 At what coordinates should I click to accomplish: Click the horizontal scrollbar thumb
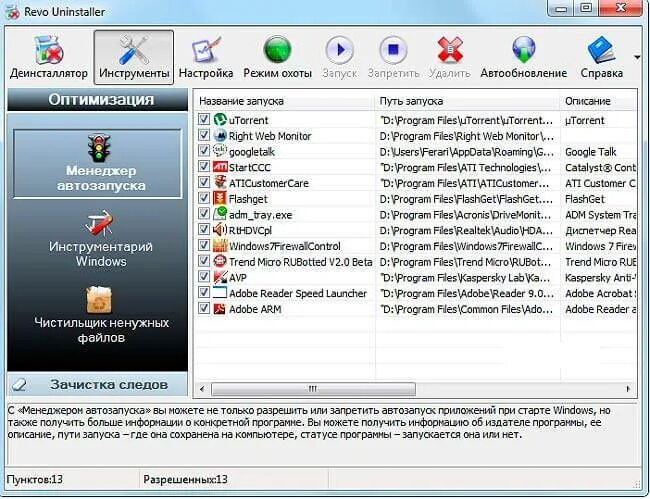[x=313, y=389]
